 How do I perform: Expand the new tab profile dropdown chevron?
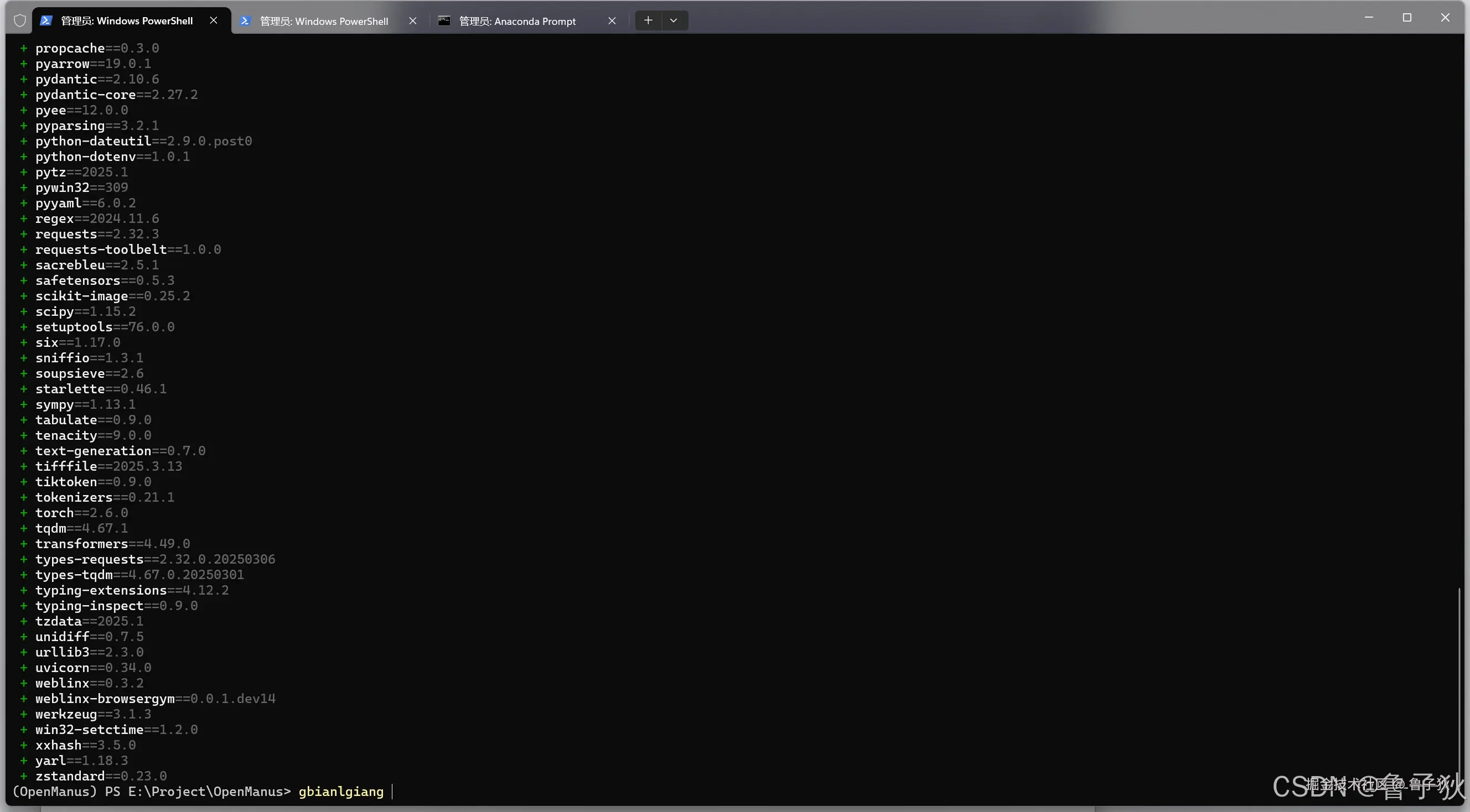(674, 20)
